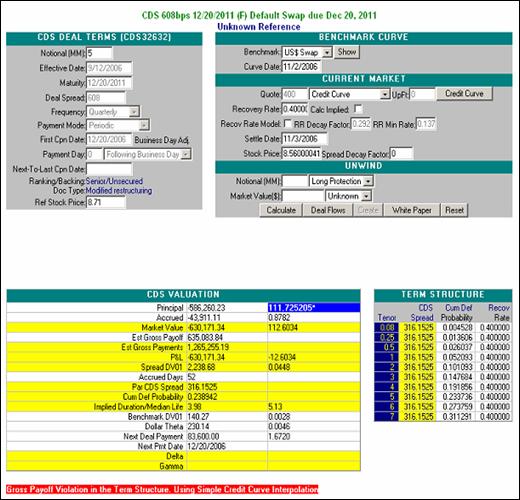520x500 pixels.
Task: Click the Unwind Notional (MM) field
Action: coord(295,181)
